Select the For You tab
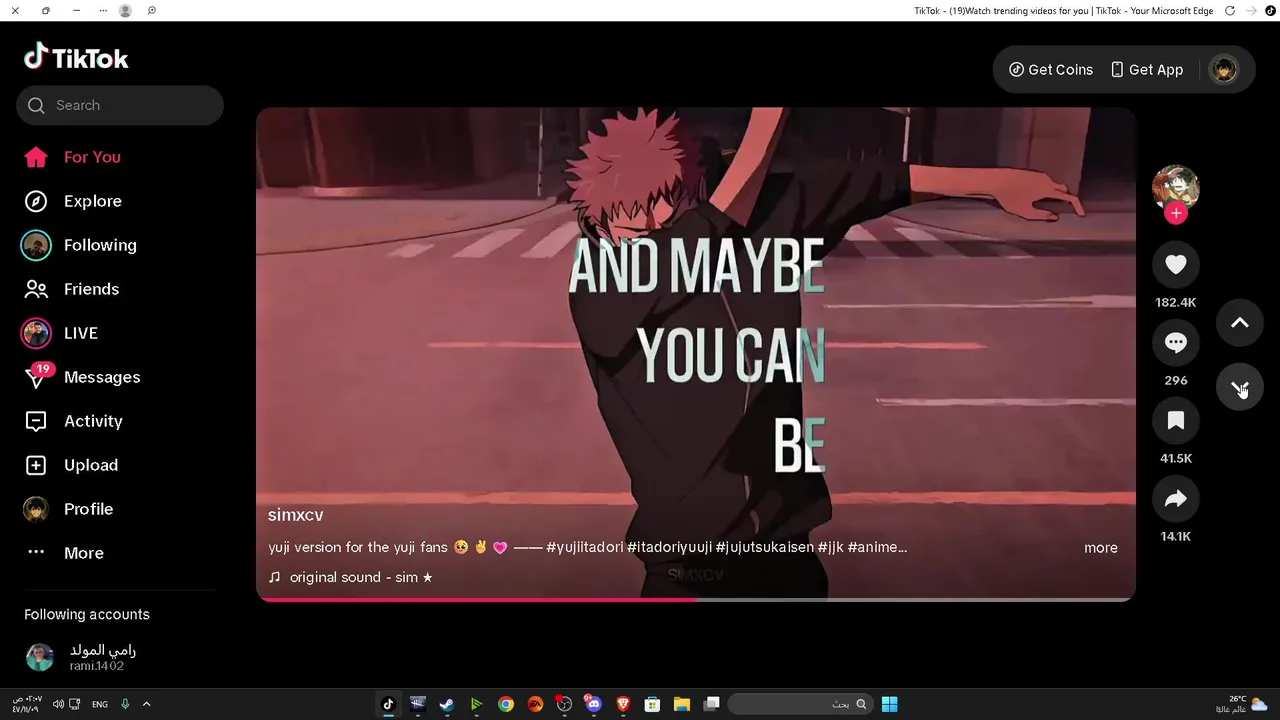Viewport: 1280px width, 720px height. [92, 157]
